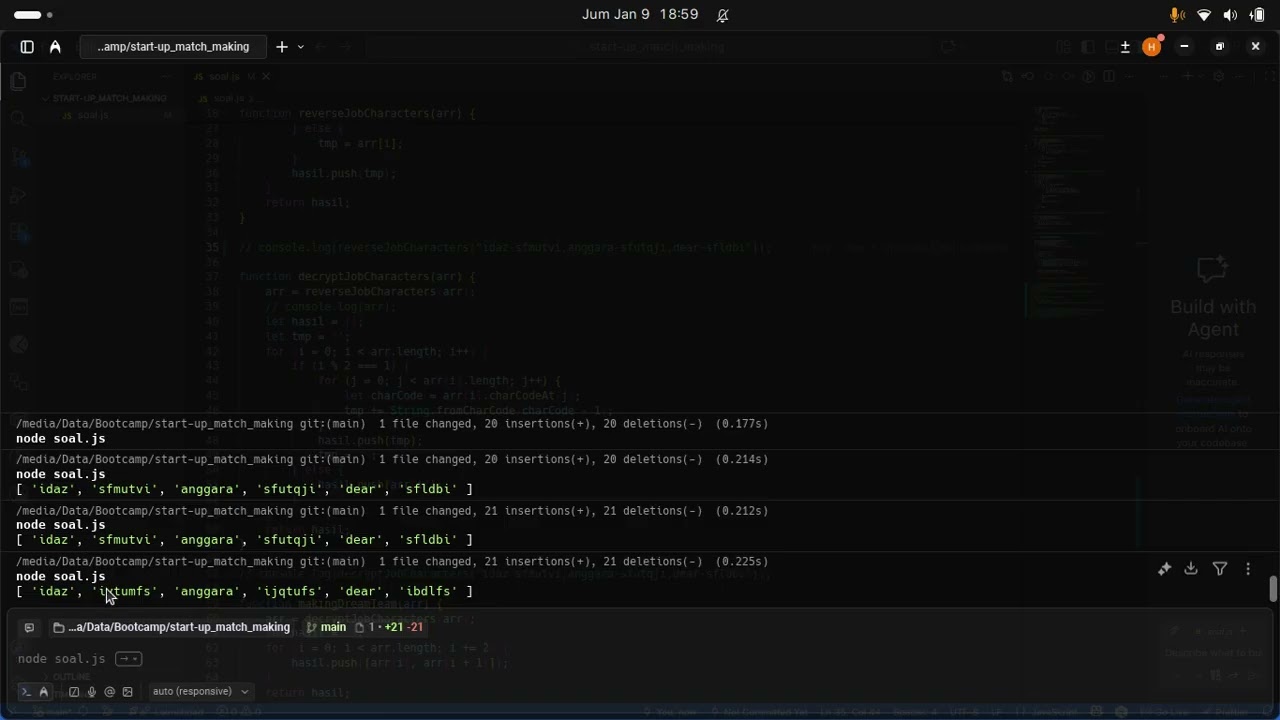
Task: Open the GNOME activities pill
Action: click(x=34, y=15)
